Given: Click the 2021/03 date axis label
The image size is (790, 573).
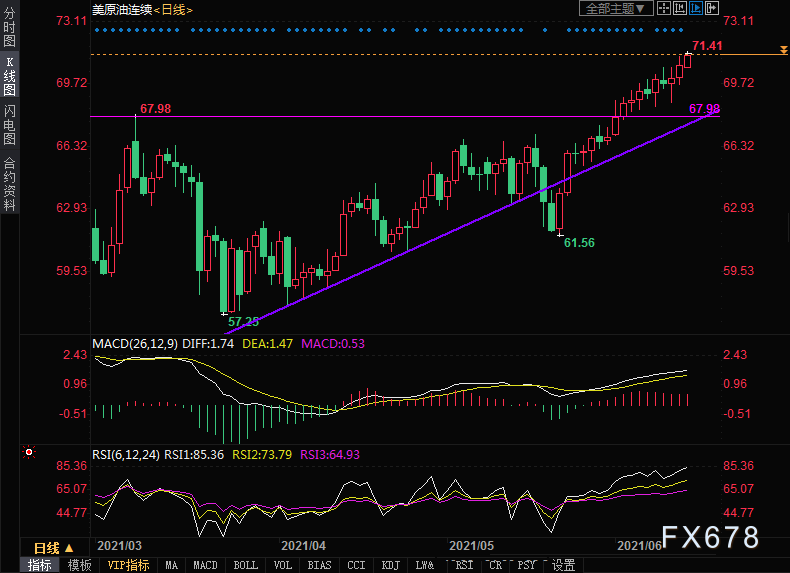Looking at the screenshot, I should [119, 546].
